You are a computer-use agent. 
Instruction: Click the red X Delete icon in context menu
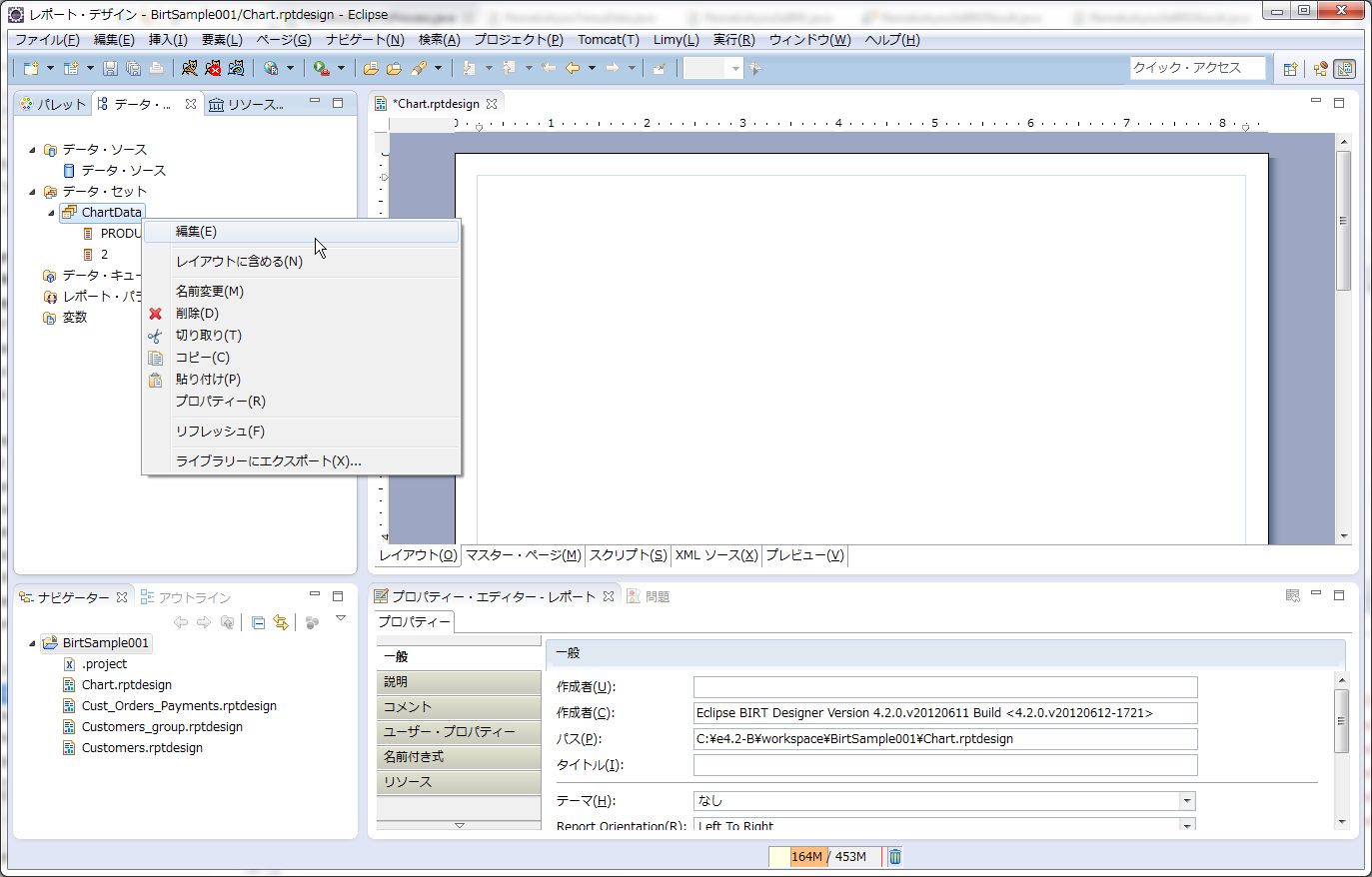[155, 314]
